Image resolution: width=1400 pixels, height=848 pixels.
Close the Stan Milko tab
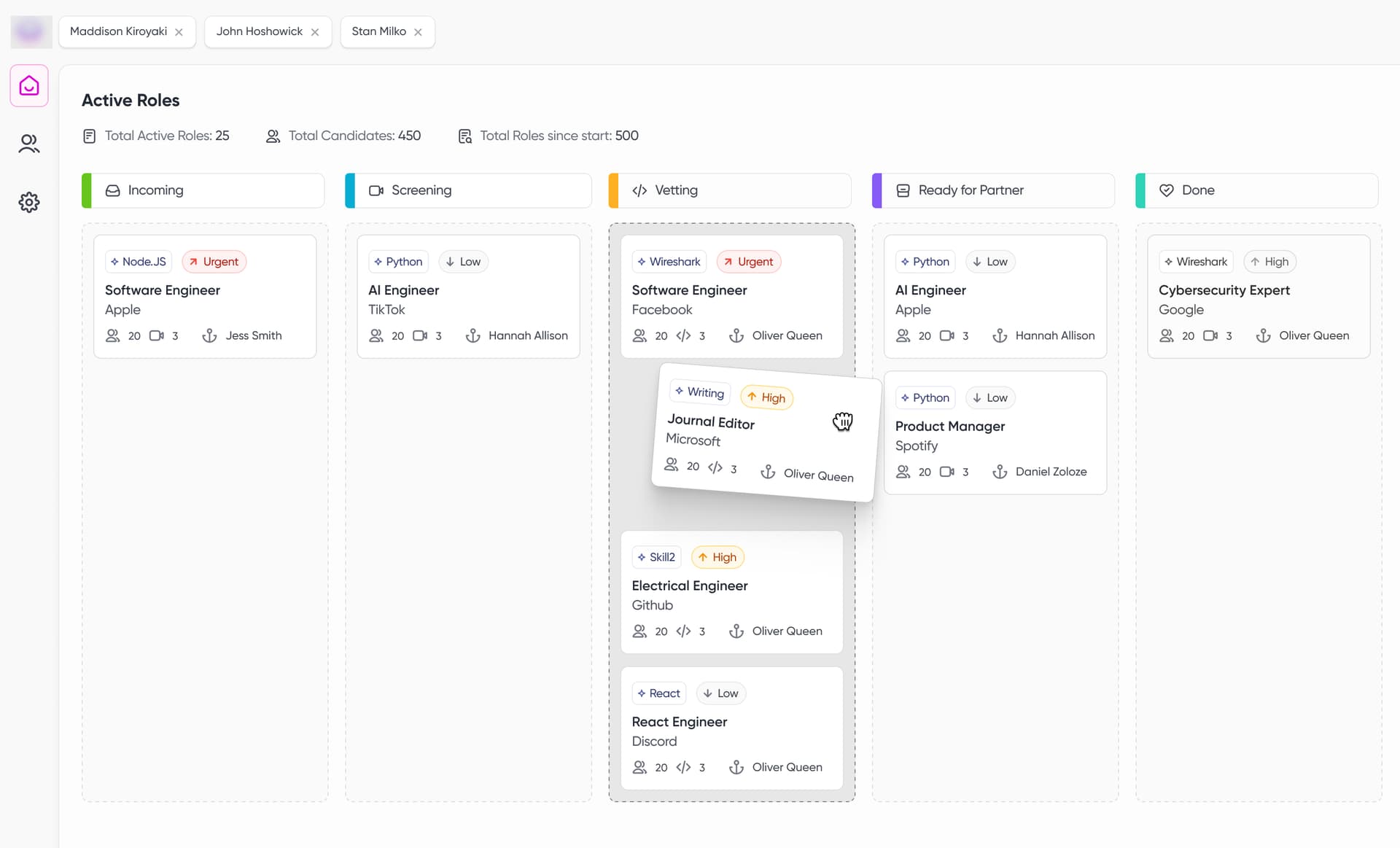pos(418,32)
